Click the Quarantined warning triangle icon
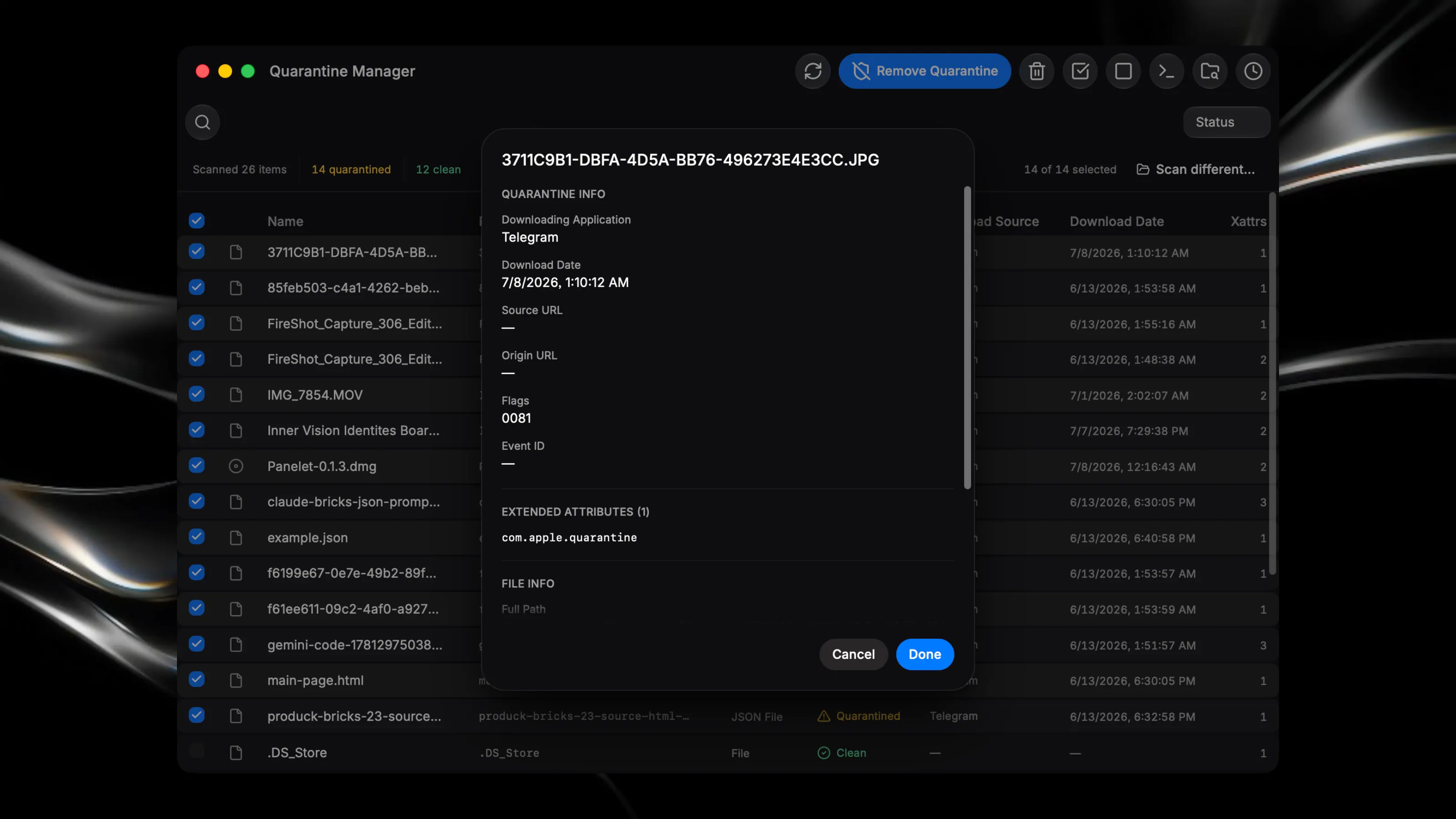 (824, 716)
